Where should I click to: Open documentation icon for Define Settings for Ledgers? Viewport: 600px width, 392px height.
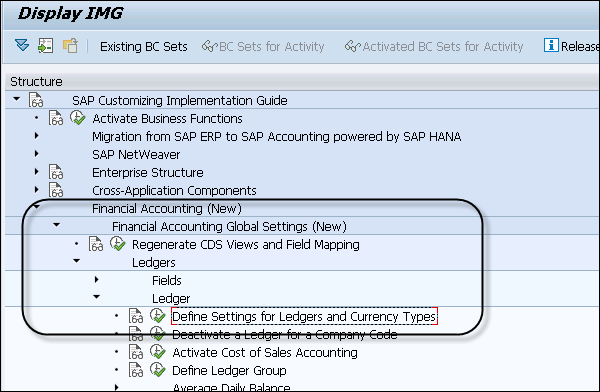[x=136, y=316]
